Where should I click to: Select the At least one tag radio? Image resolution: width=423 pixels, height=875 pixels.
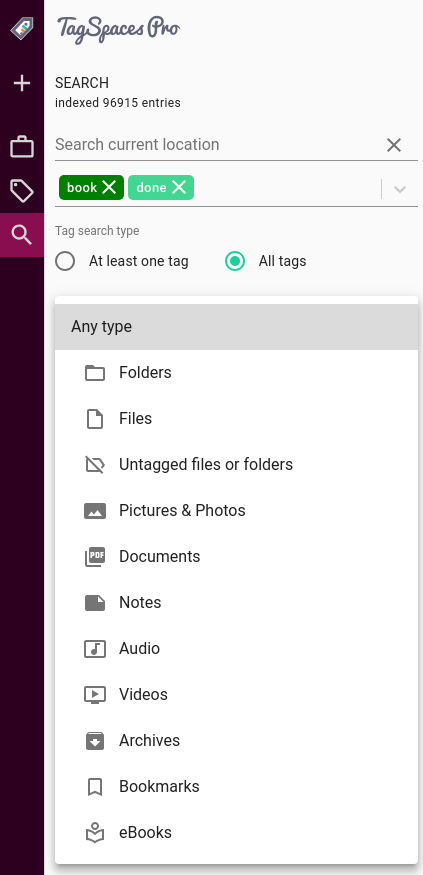(x=65, y=261)
